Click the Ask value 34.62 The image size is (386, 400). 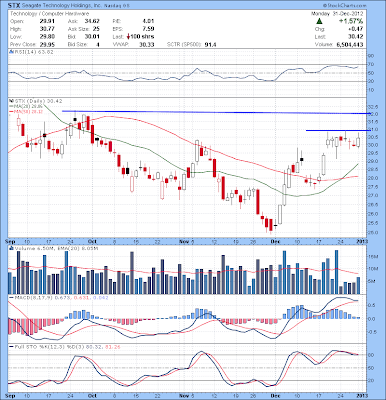tap(92, 21)
